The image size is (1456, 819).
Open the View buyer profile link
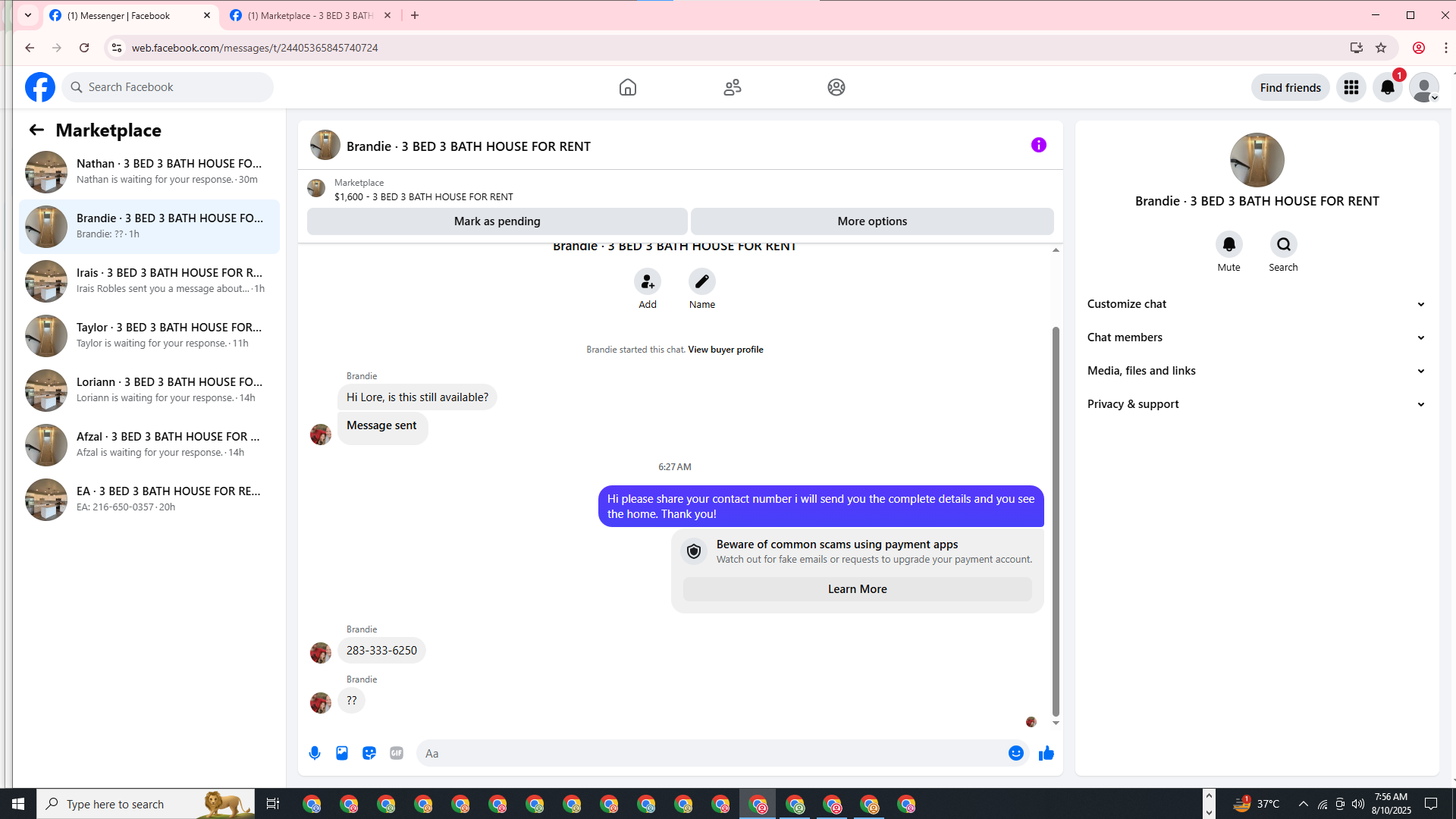tap(725, 350)
